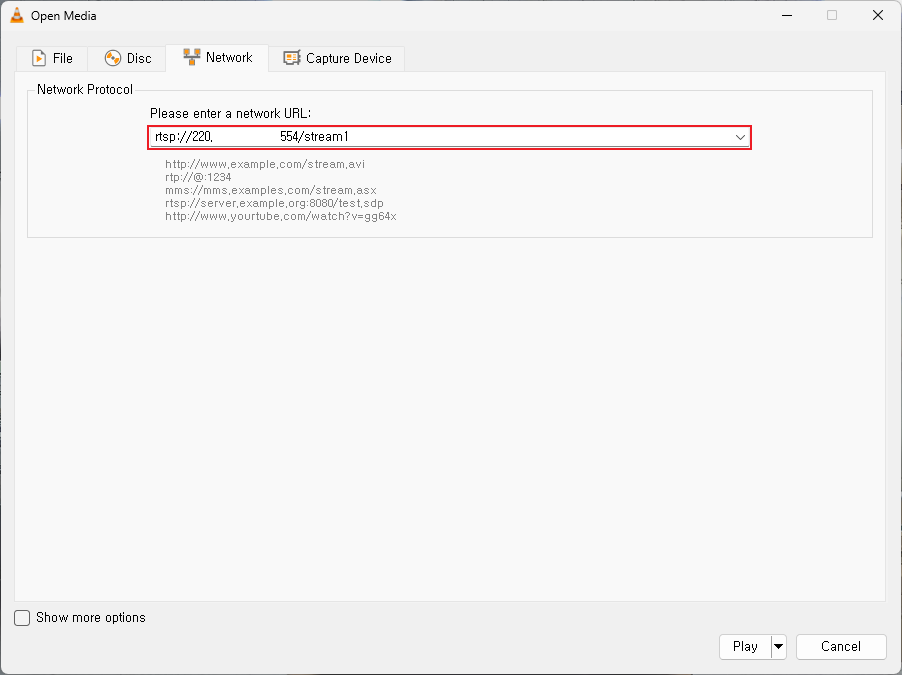Click the VLC cone icon in title bar
Image resolution: width=902 pixels, height=675 pixels.
point(16,16)
